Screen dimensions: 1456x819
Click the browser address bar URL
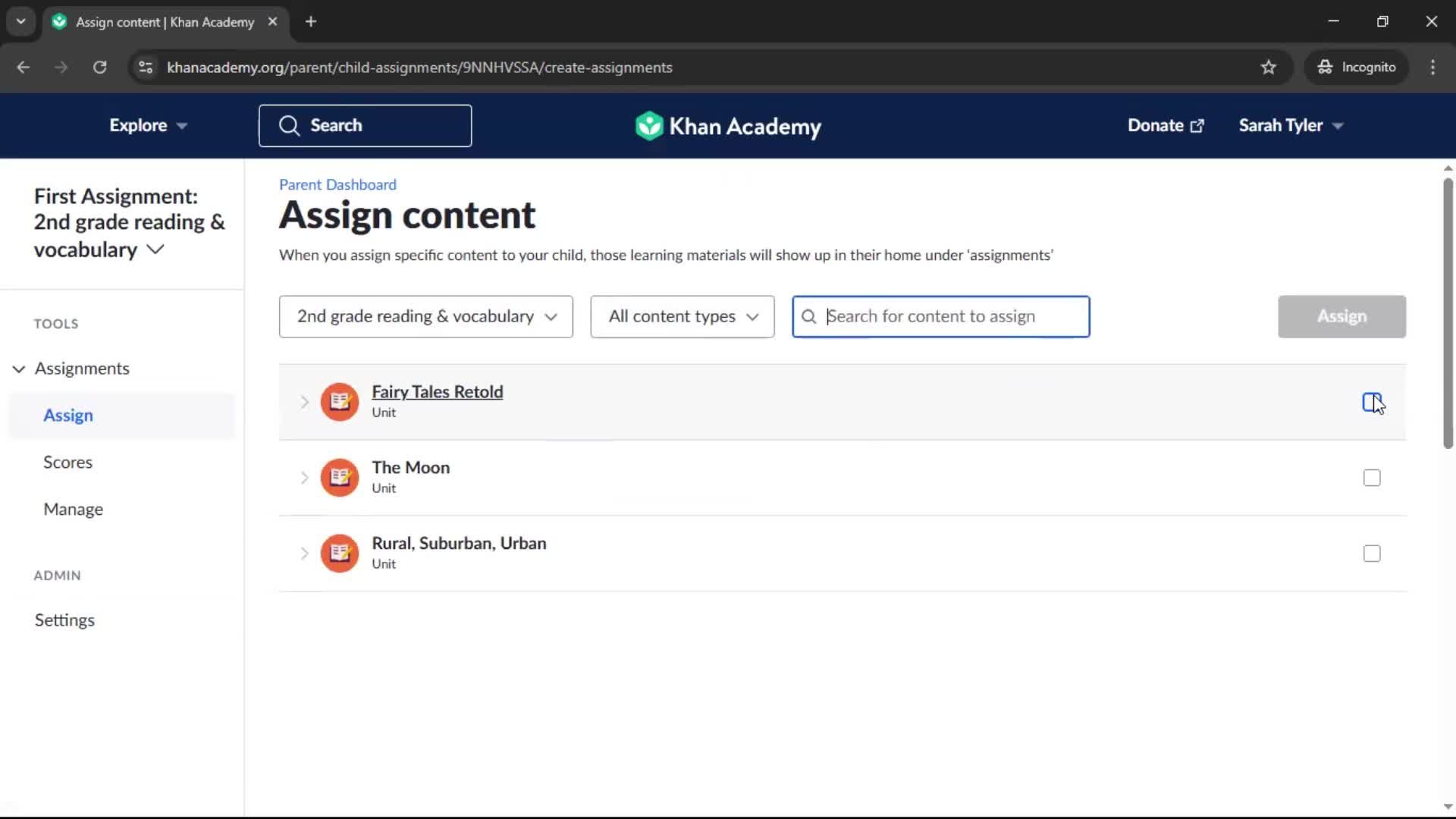pos(419,67)
